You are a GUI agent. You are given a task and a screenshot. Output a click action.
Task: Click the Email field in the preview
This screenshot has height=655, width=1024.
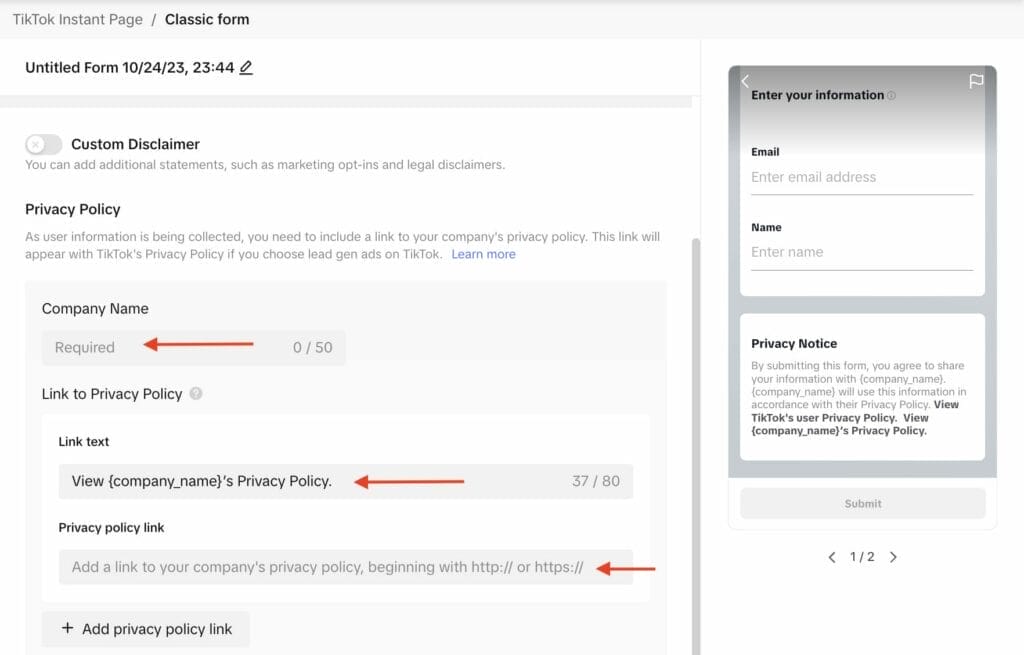click(x=861, y=178)
